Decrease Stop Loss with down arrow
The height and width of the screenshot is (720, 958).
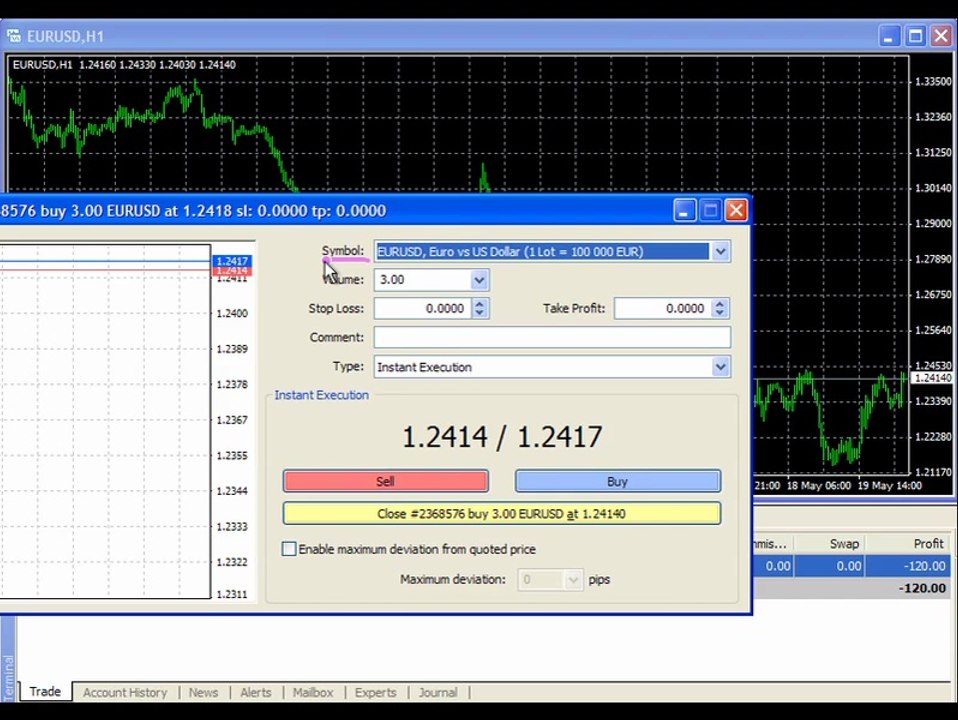tap(480, 313)
